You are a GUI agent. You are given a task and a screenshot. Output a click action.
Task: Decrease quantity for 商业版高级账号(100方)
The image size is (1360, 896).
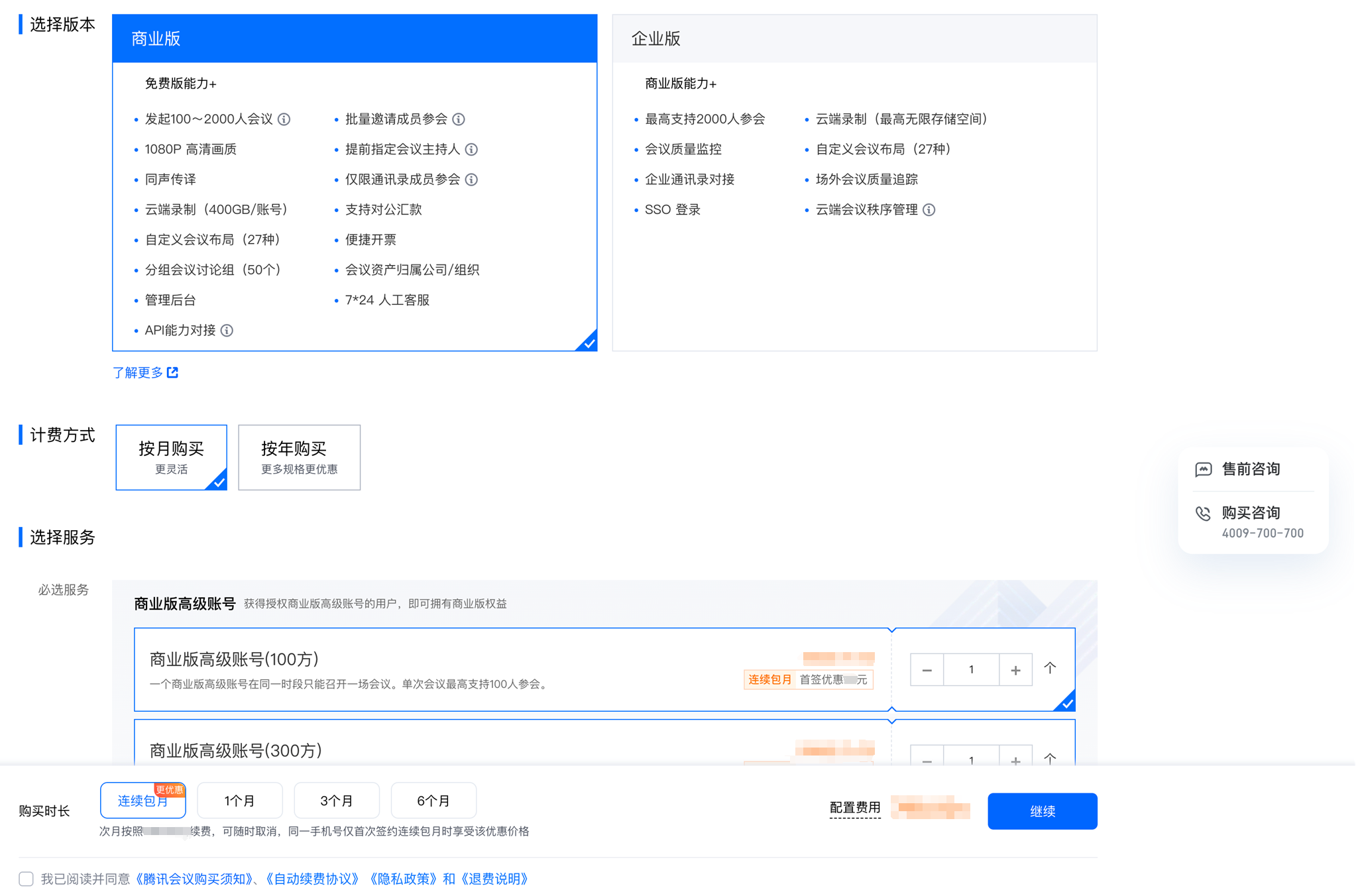coord(927,670)
